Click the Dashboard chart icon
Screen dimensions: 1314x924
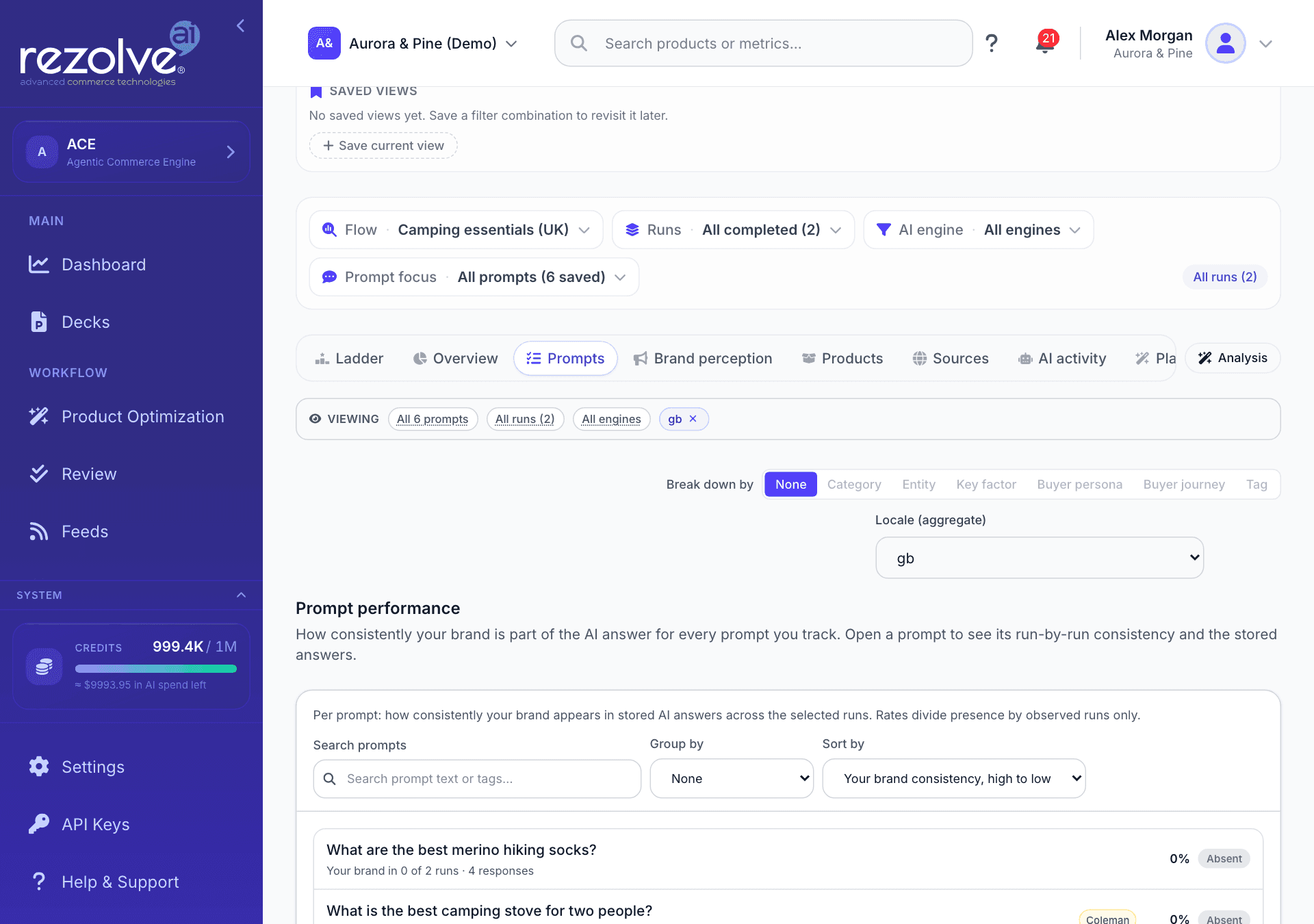[39, 264]
